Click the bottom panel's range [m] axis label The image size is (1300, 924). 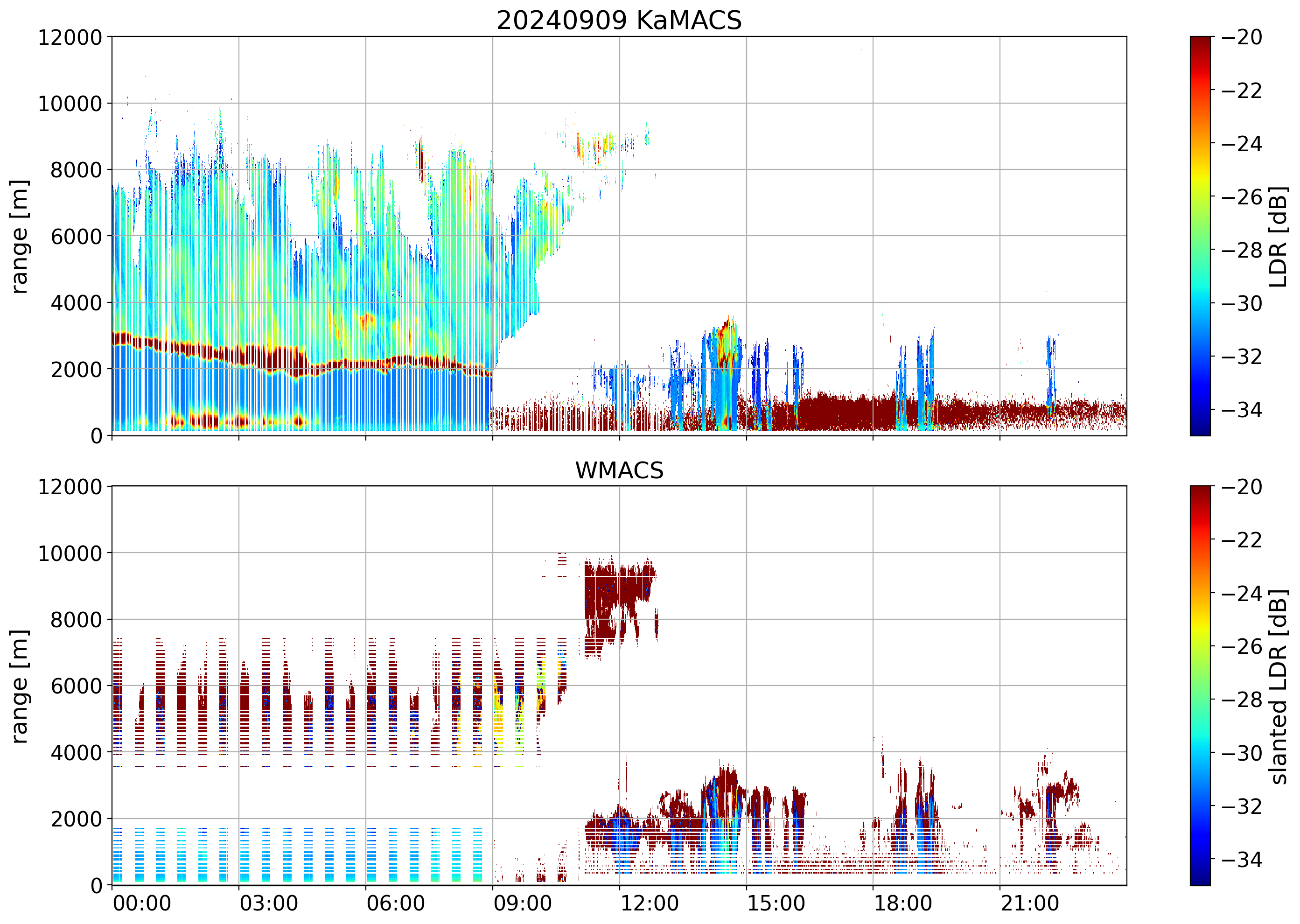pos(19,686)
